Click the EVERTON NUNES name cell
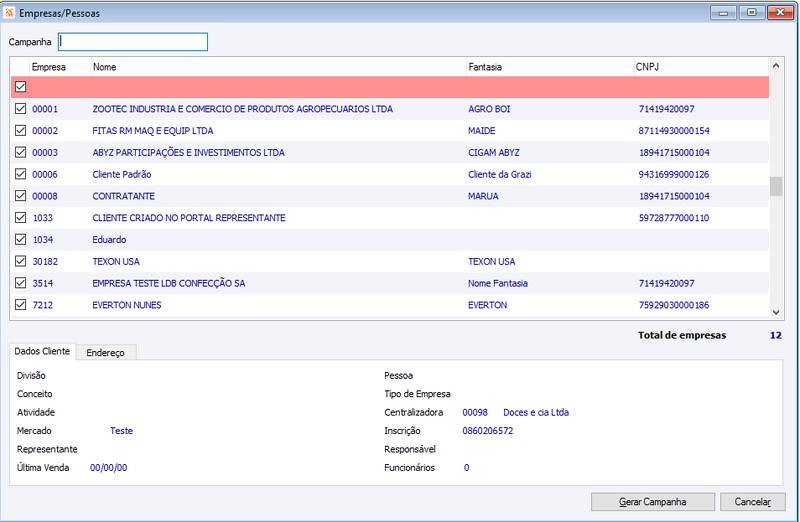Image resolution: width=800 pixels, height=522 pixels. coord(127,305)
